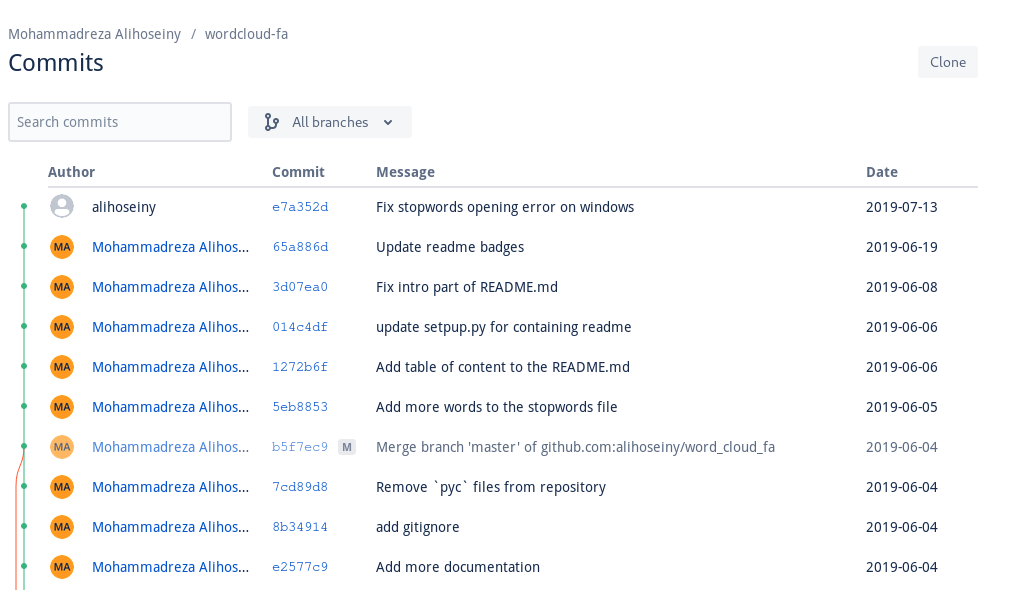Click the M merge badge next to b5f7ec9
The image size is (1017, 590).
tap(347, 447)
